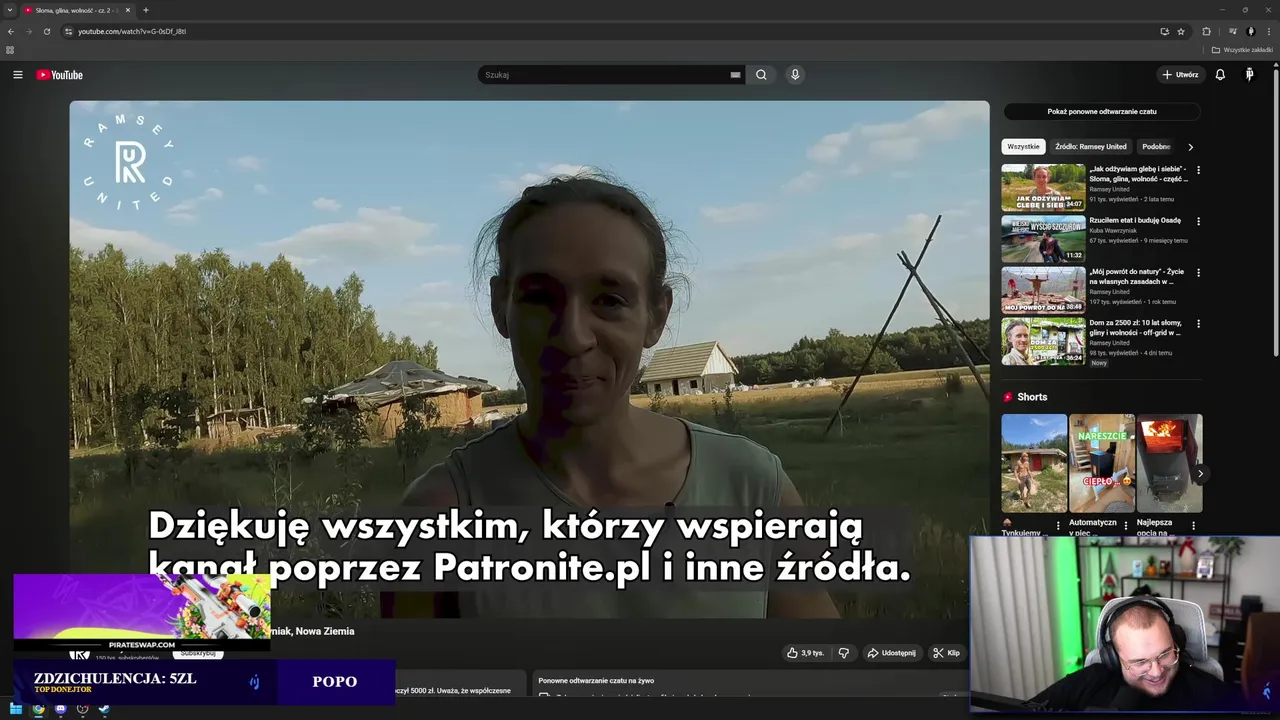
Task: Open title link 'Dom za 2500 zł: 10 lat słomy'
Action: pos(1136,327)
